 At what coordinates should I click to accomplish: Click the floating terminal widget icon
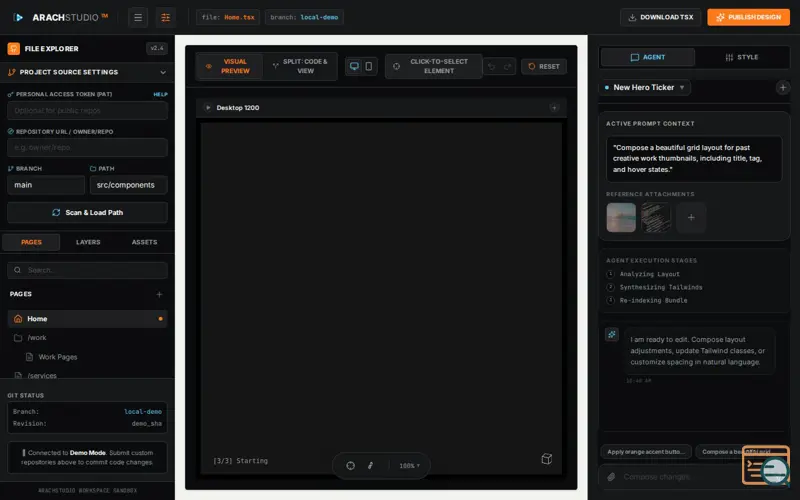[766, 465]
